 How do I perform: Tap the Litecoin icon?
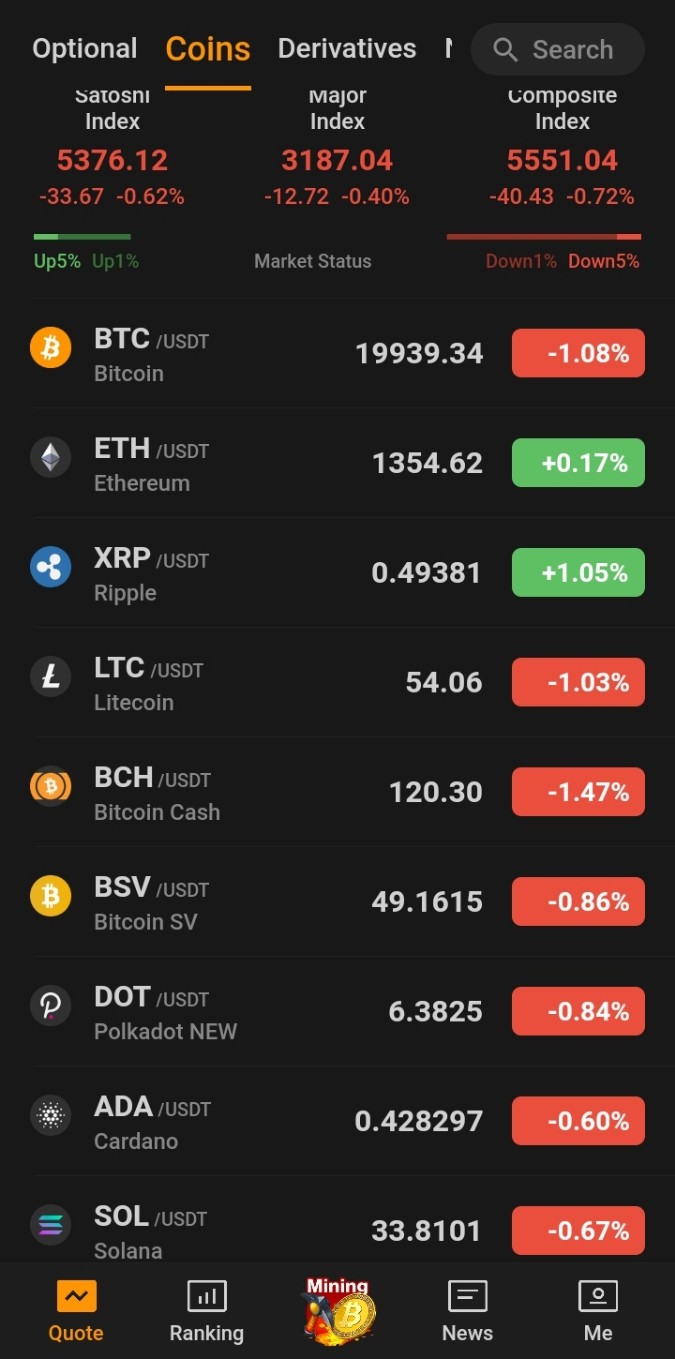point(50,677)
